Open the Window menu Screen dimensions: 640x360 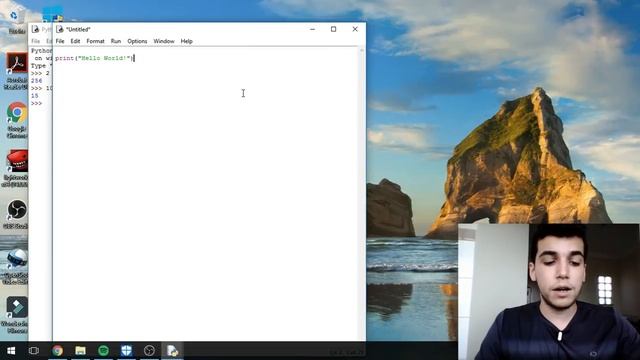(x=164, y=41)
